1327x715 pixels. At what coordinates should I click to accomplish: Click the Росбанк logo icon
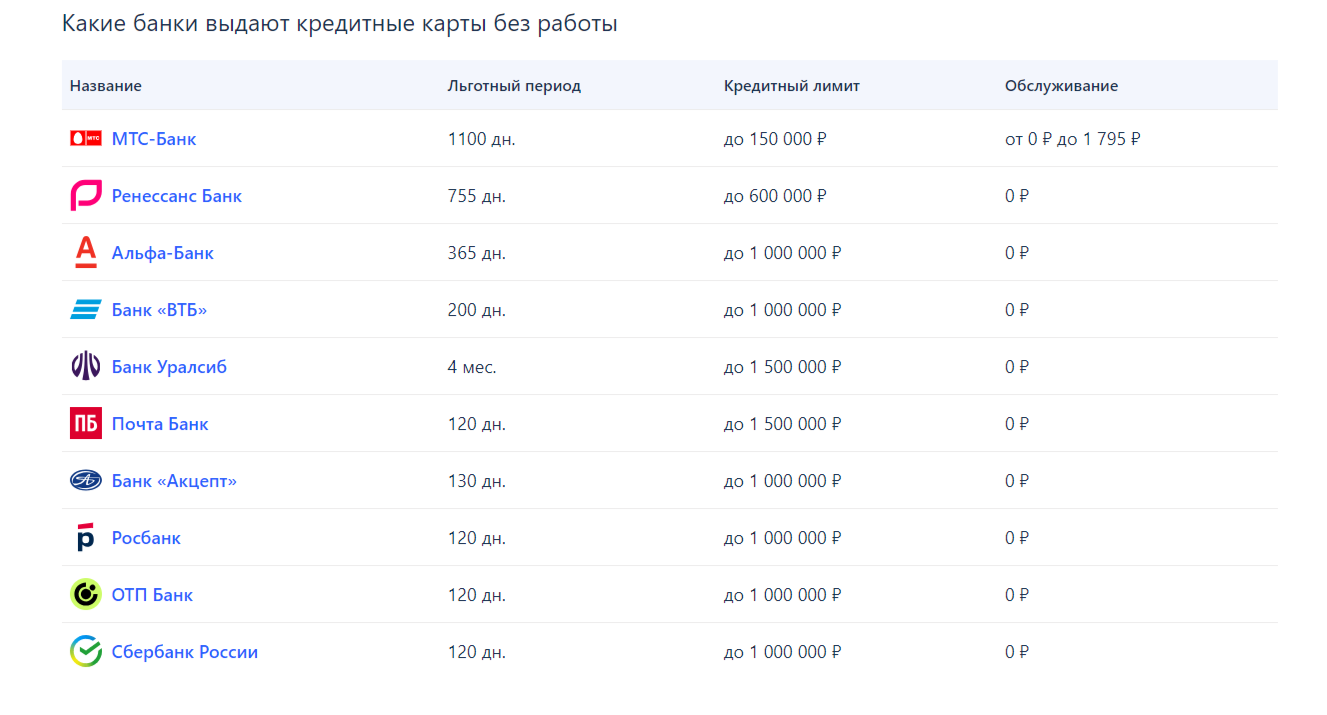pos(86,538)
